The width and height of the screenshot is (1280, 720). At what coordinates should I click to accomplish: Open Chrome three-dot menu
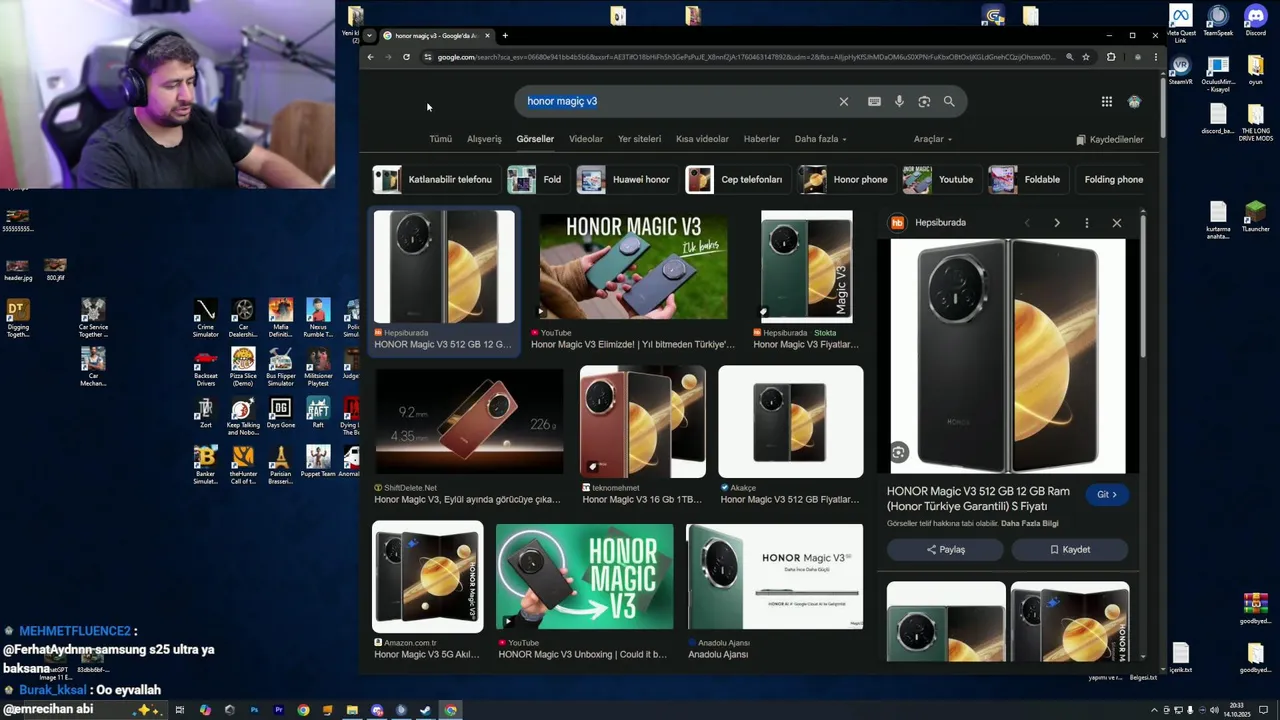pyautogui.click(x=1155, y=57)
